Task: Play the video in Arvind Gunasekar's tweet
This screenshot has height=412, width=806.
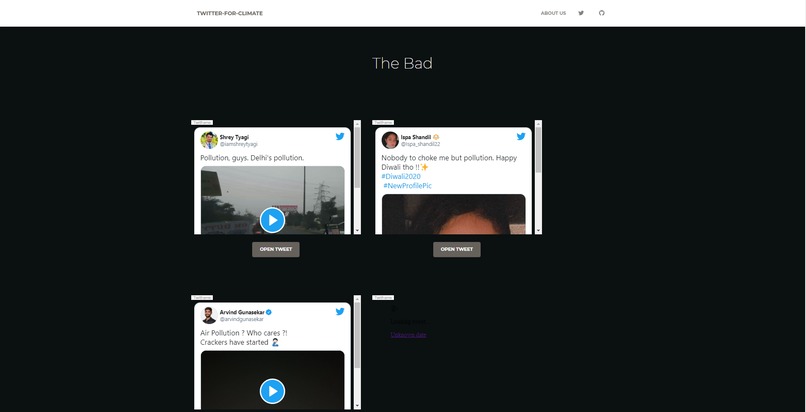Action: [272, 391]
